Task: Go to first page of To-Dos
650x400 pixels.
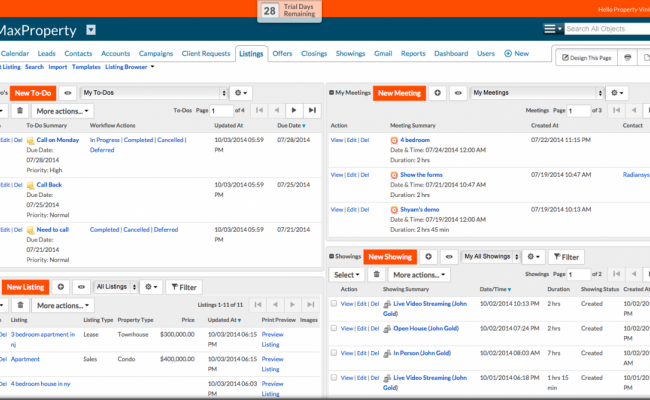Action: [x=259, y=110]
